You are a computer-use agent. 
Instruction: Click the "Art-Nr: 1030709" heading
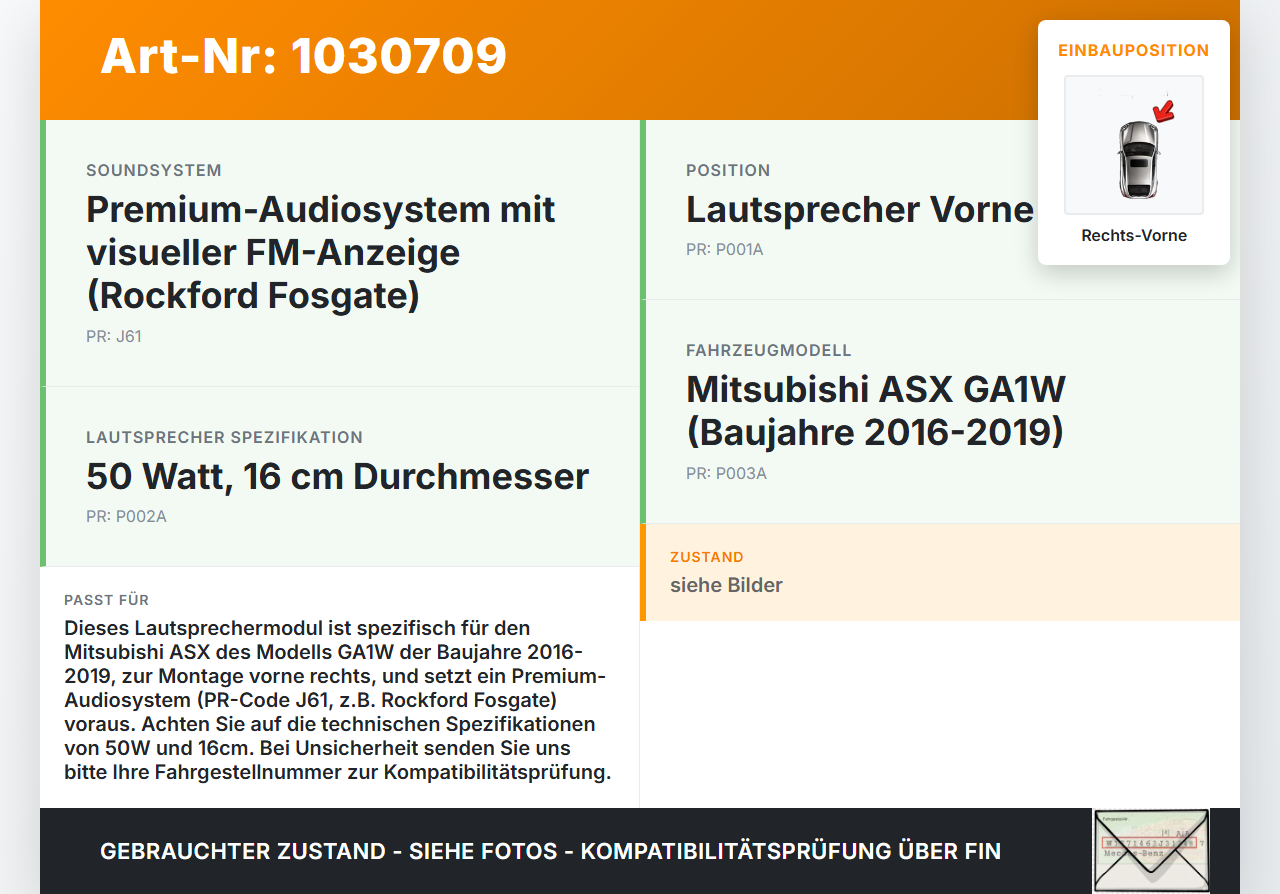(x=303, y=56)
